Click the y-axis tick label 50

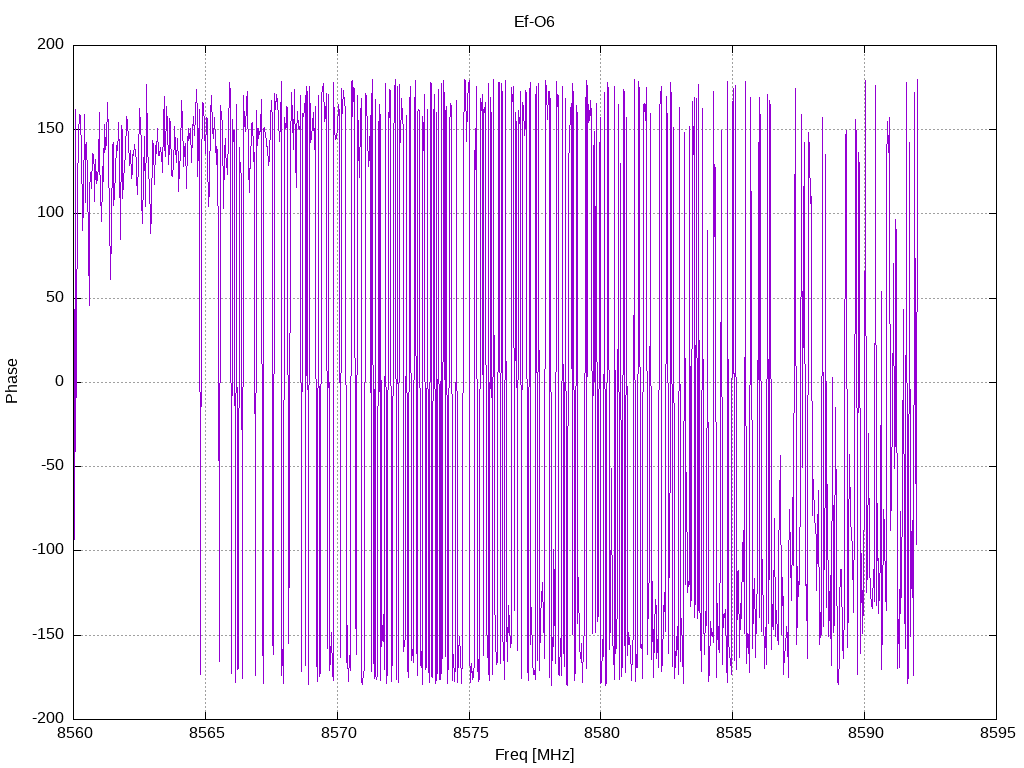pos(56,297)
